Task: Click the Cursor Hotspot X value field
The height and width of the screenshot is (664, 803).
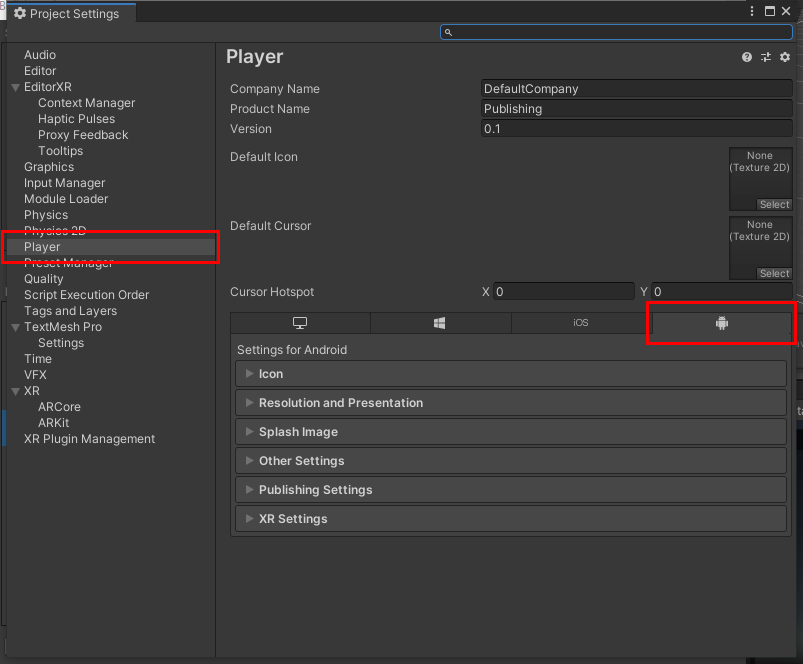Action: [560, 291]
